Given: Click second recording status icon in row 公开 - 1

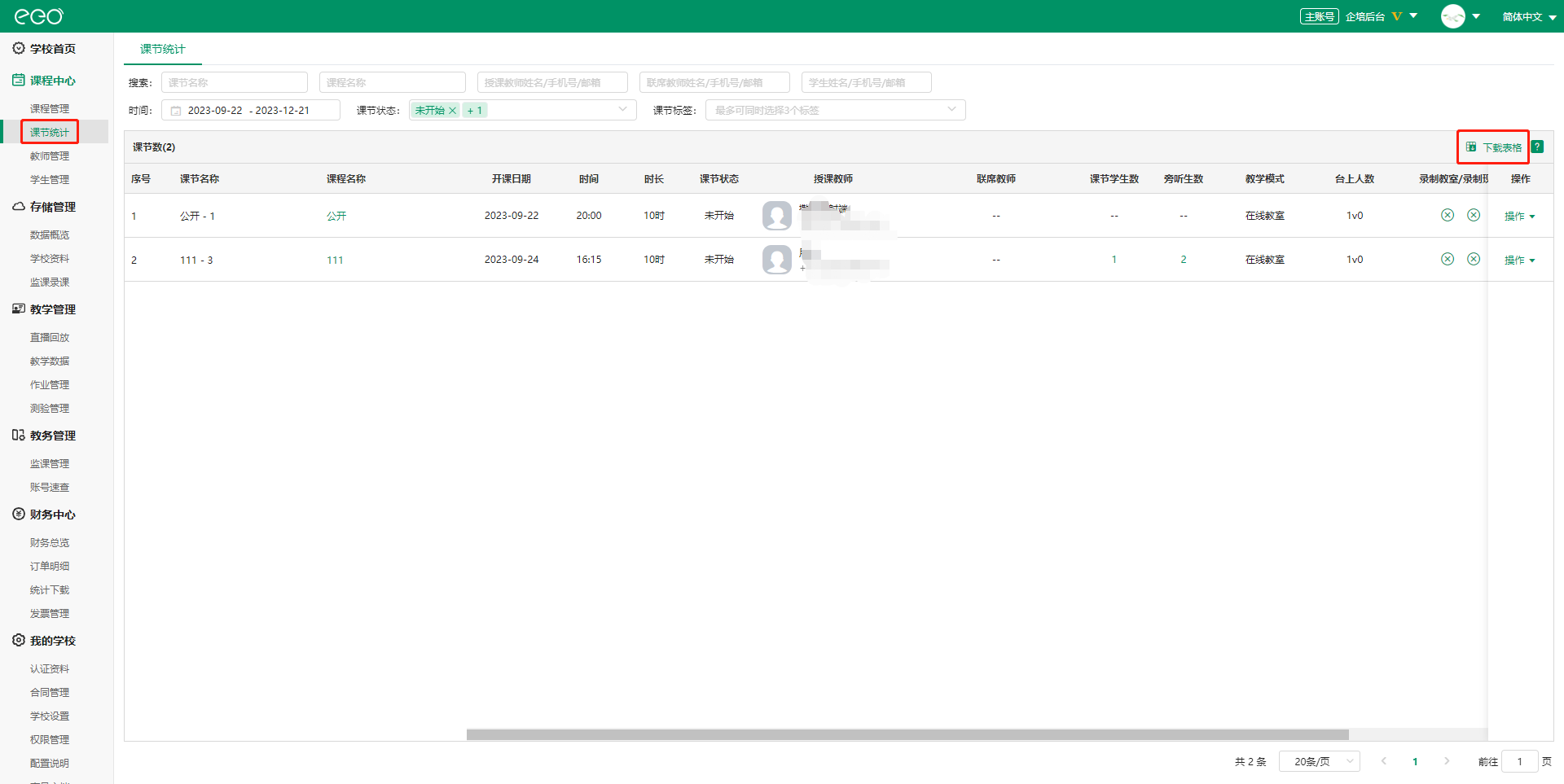Looking at the screenshot, I should click(x=1474, y=215).
